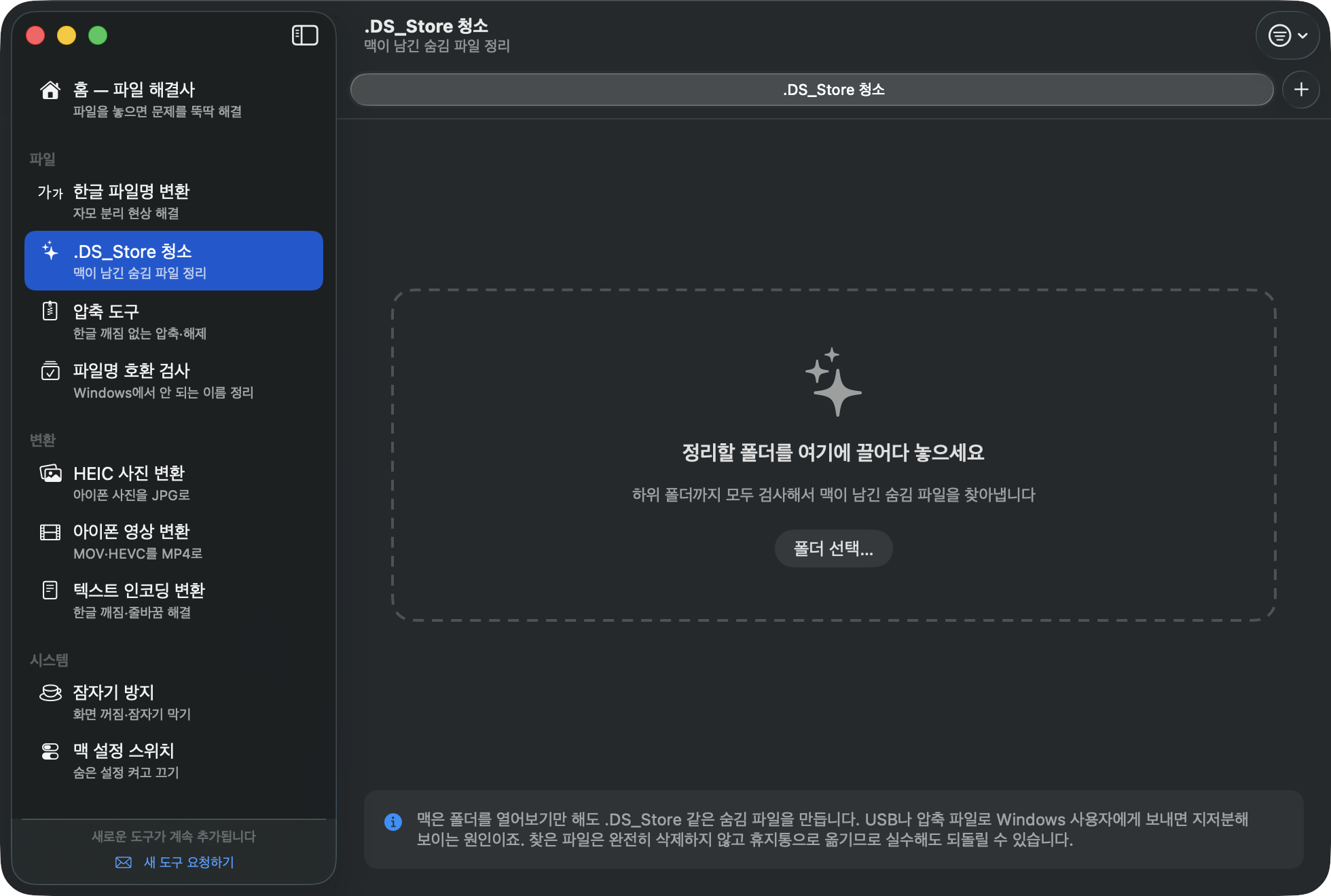Click the home house icon
The height and width of the screenshot is (896, 1331).
point(50,90)
